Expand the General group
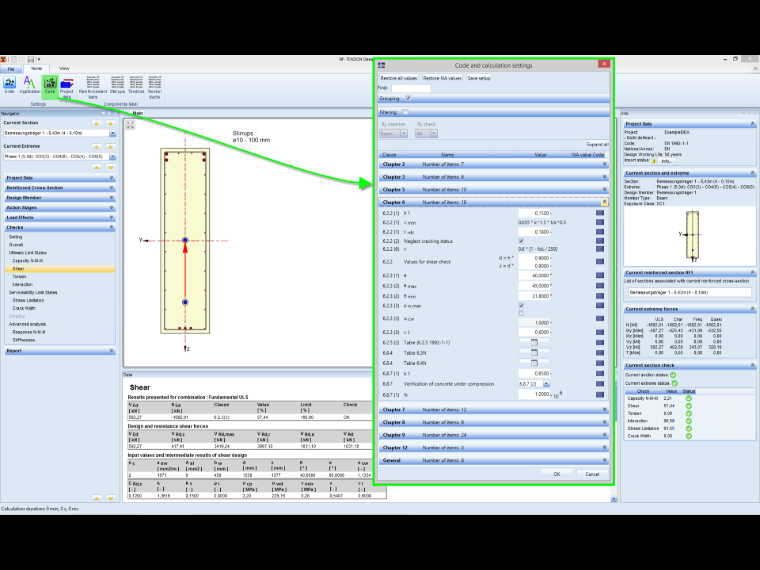This screenshot has width=760, height=570. point(604,460)
